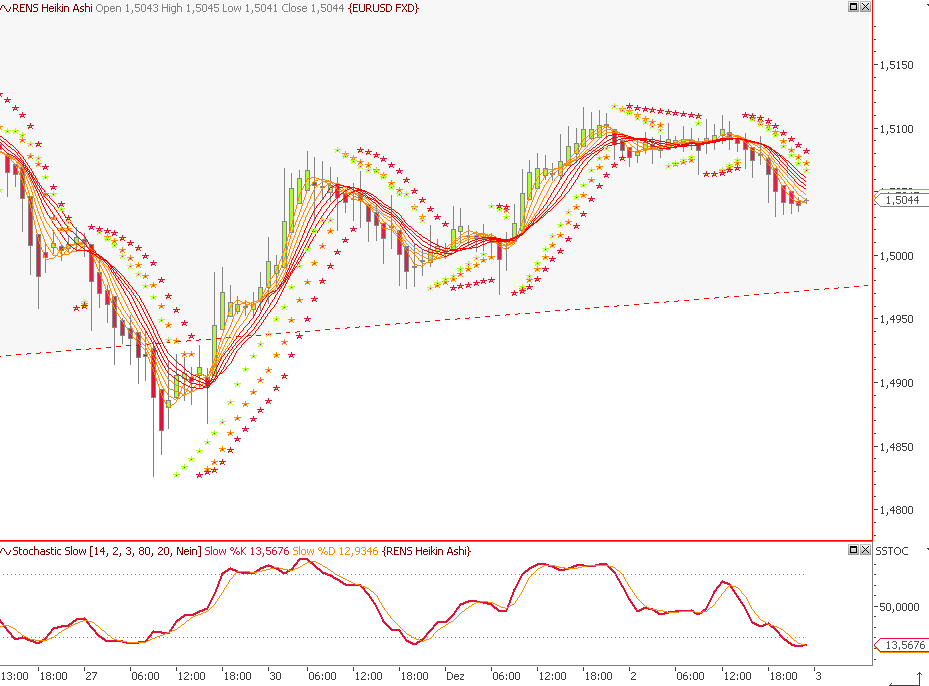Select the Slow %K 13,5676 legend entry
This screenshot has width=929, height=686.
coord(246,551)
